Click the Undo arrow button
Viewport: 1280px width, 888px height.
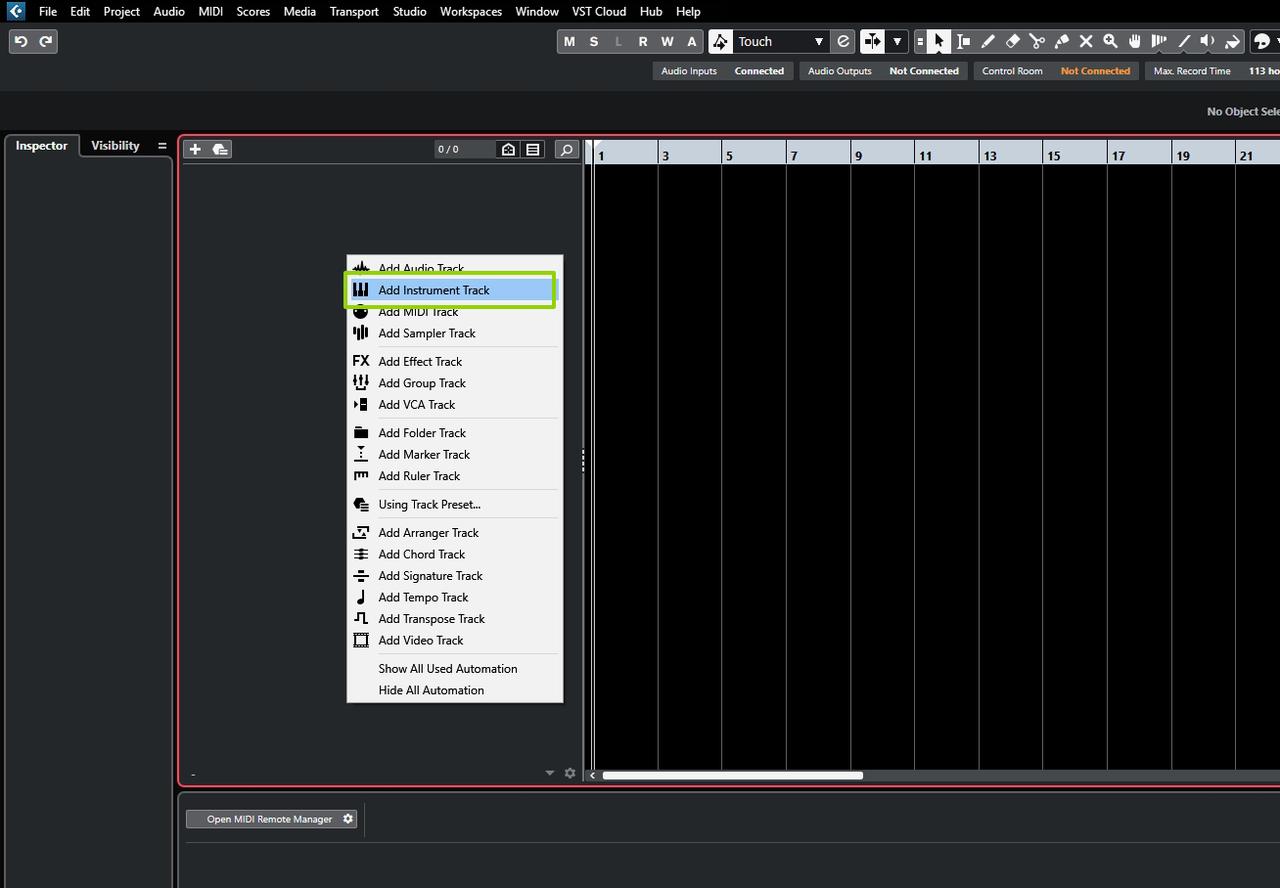tap(21, 41)
